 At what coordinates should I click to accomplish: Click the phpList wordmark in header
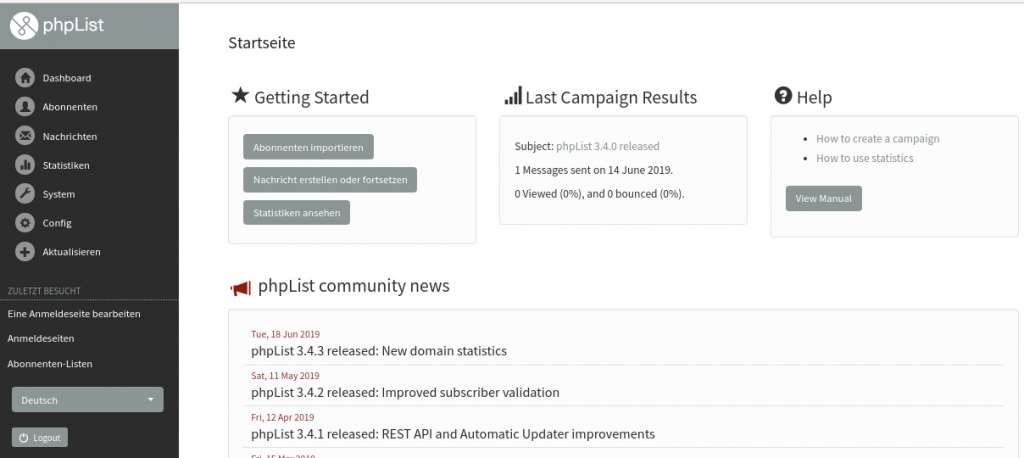click(x=73, y=25)
